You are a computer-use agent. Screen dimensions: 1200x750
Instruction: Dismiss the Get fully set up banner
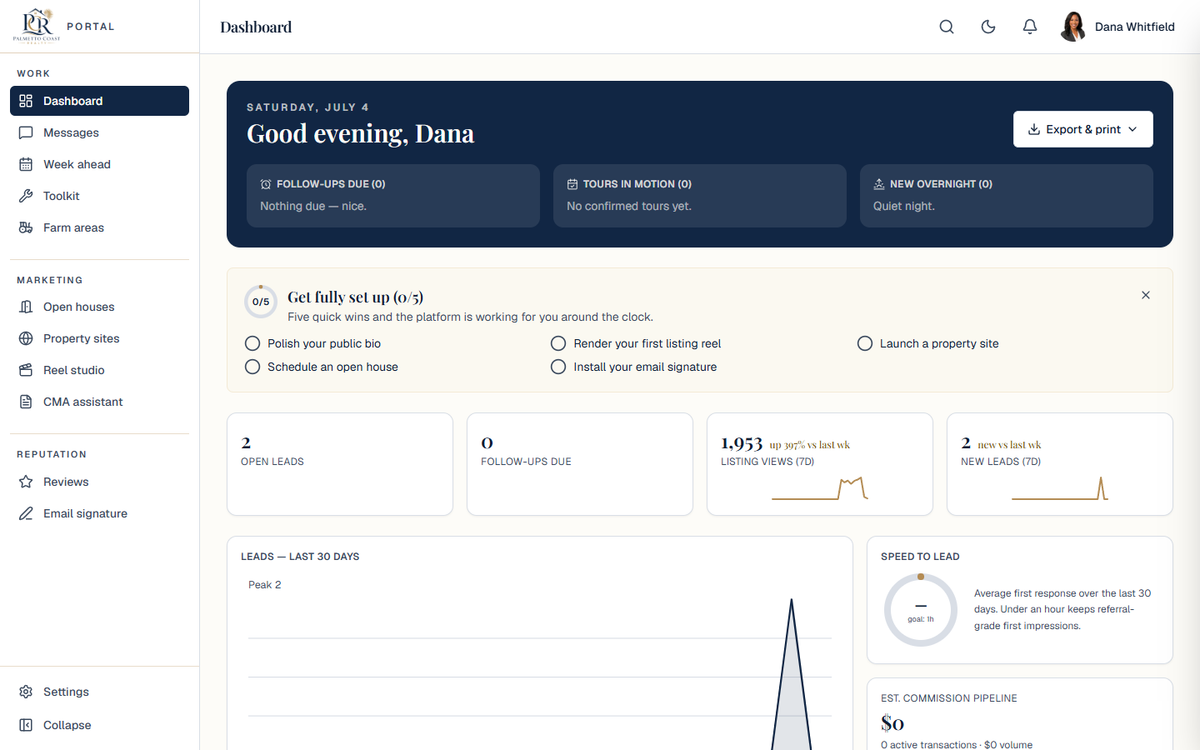click(1146, 295)
